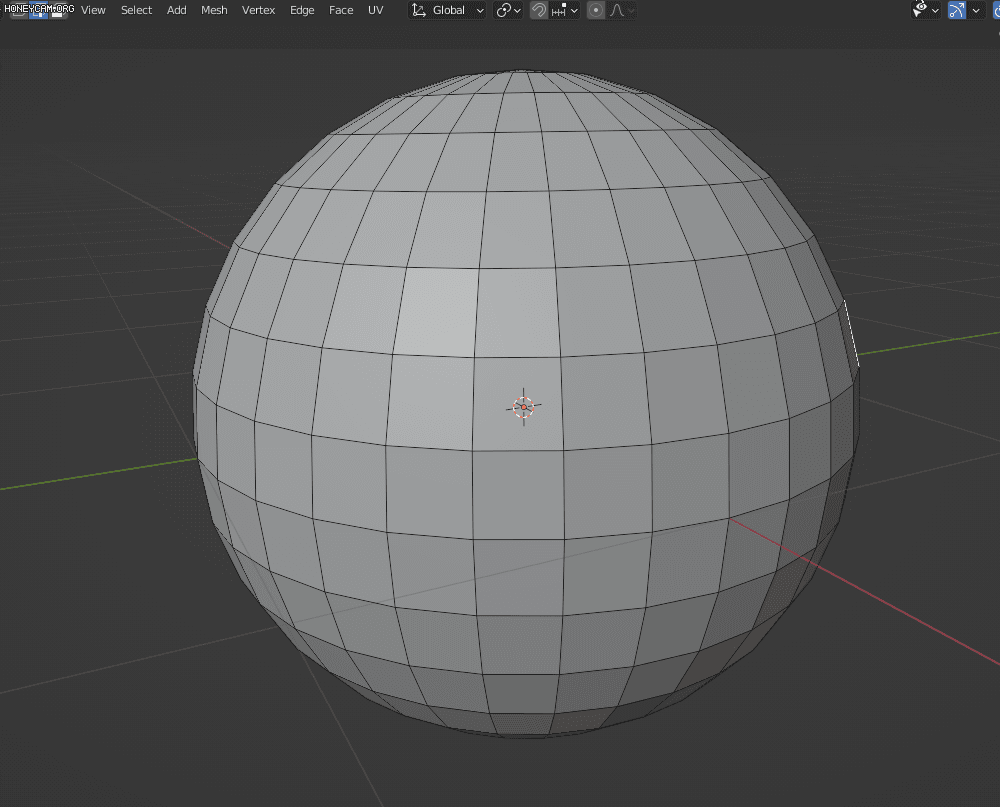1000x807 pixels.
Task: Open selectability and visibility options
Action: (925, 10)
